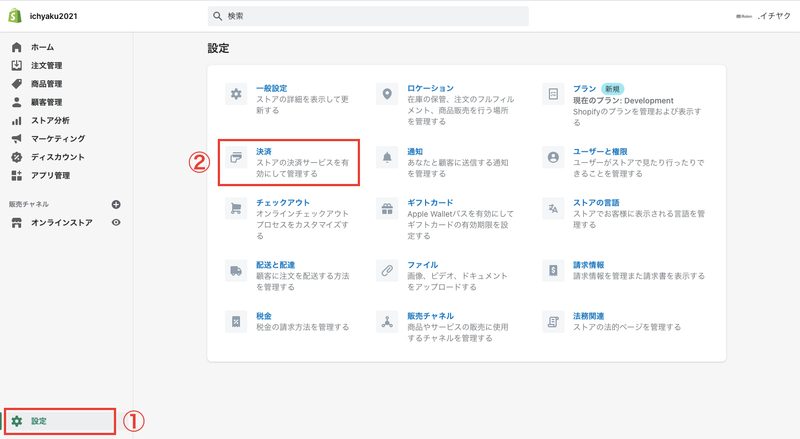Screen dimensions: 800x439
Task: Open the 決済 payments link
Action: 264,152
